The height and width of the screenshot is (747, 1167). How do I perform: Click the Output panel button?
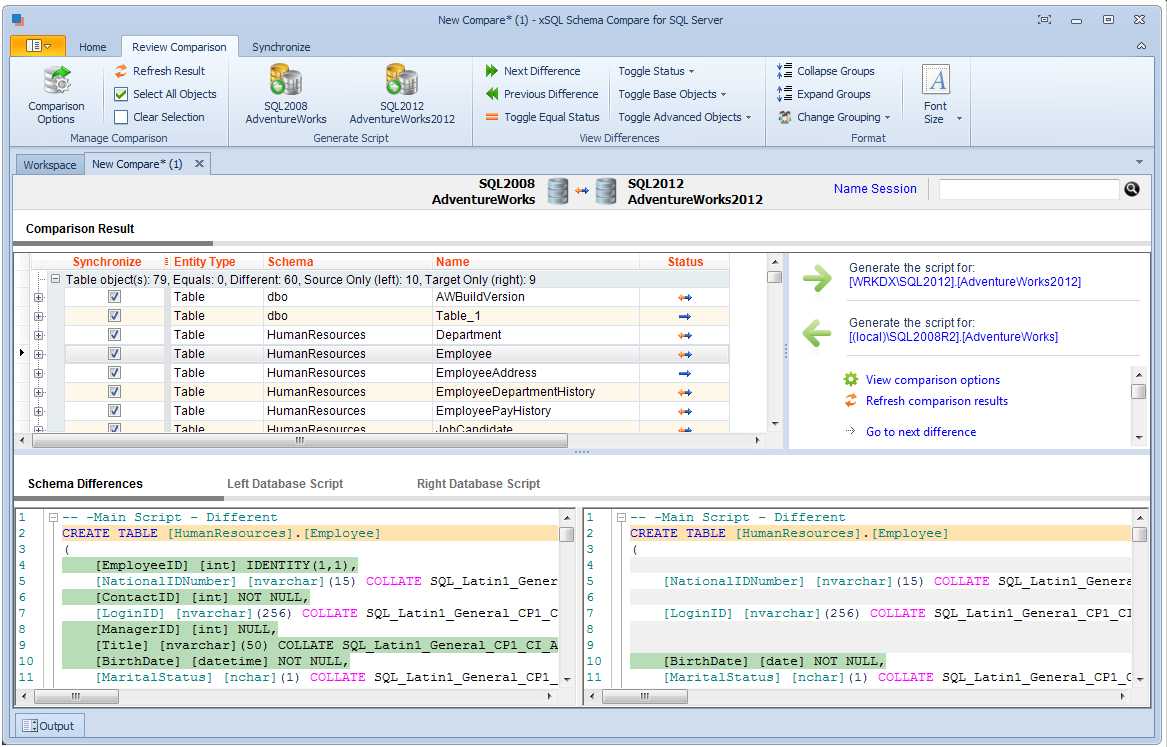click(x=49, y=725)
